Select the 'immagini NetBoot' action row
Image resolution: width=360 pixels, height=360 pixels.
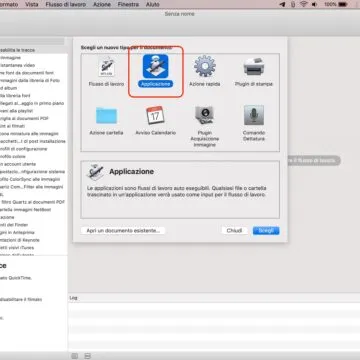point(34,210)
